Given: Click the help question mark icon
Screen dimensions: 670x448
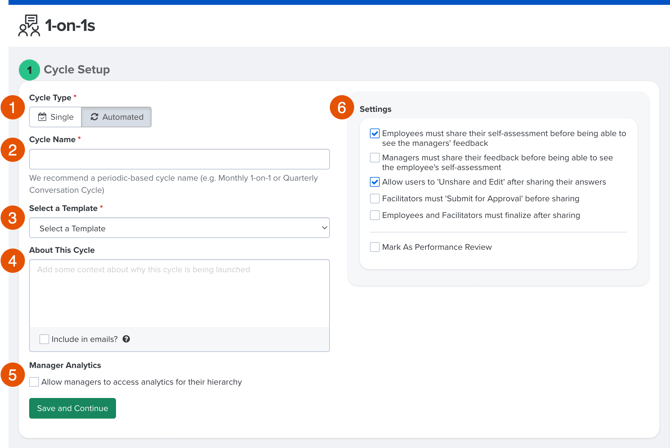Looking at the screenshot, I should pyautogui.click(x=126, y=339).
